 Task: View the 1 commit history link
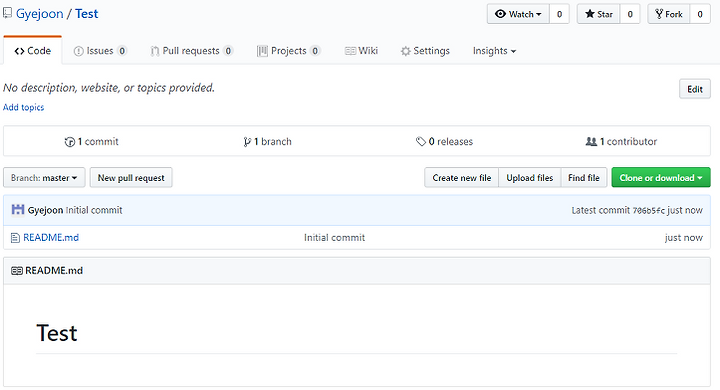click(91, 141)
